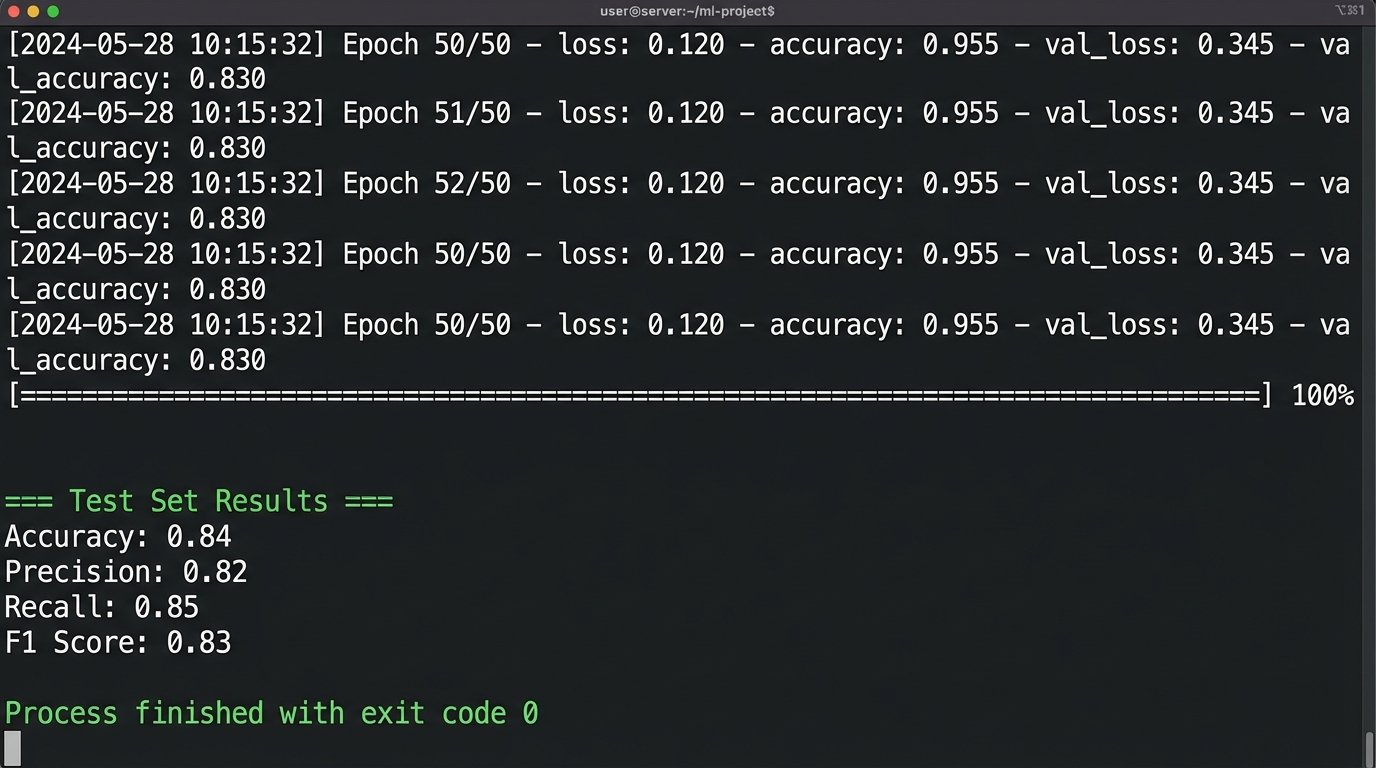
Task: Click the ⌥⌘1 shortcut indicator in title bar
Action: click(1349, 11)
